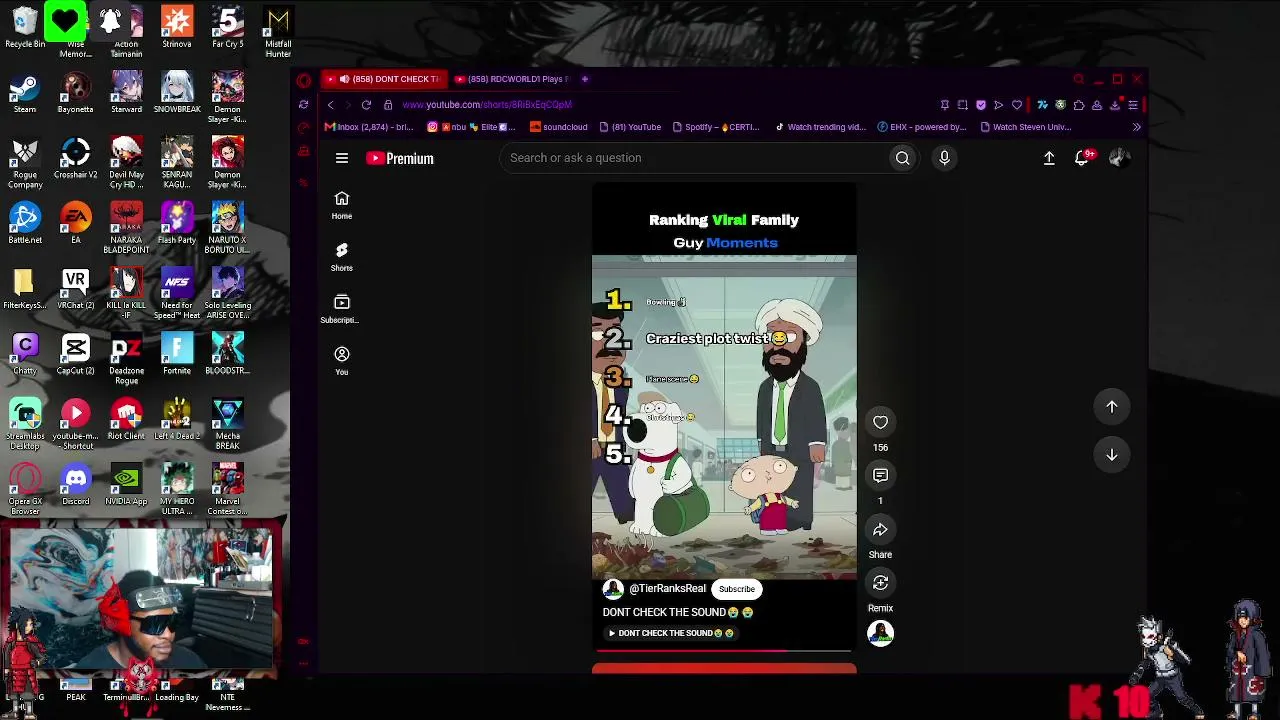
Task: Open the browser easy setup menu icon
Action: [1133, 105]
